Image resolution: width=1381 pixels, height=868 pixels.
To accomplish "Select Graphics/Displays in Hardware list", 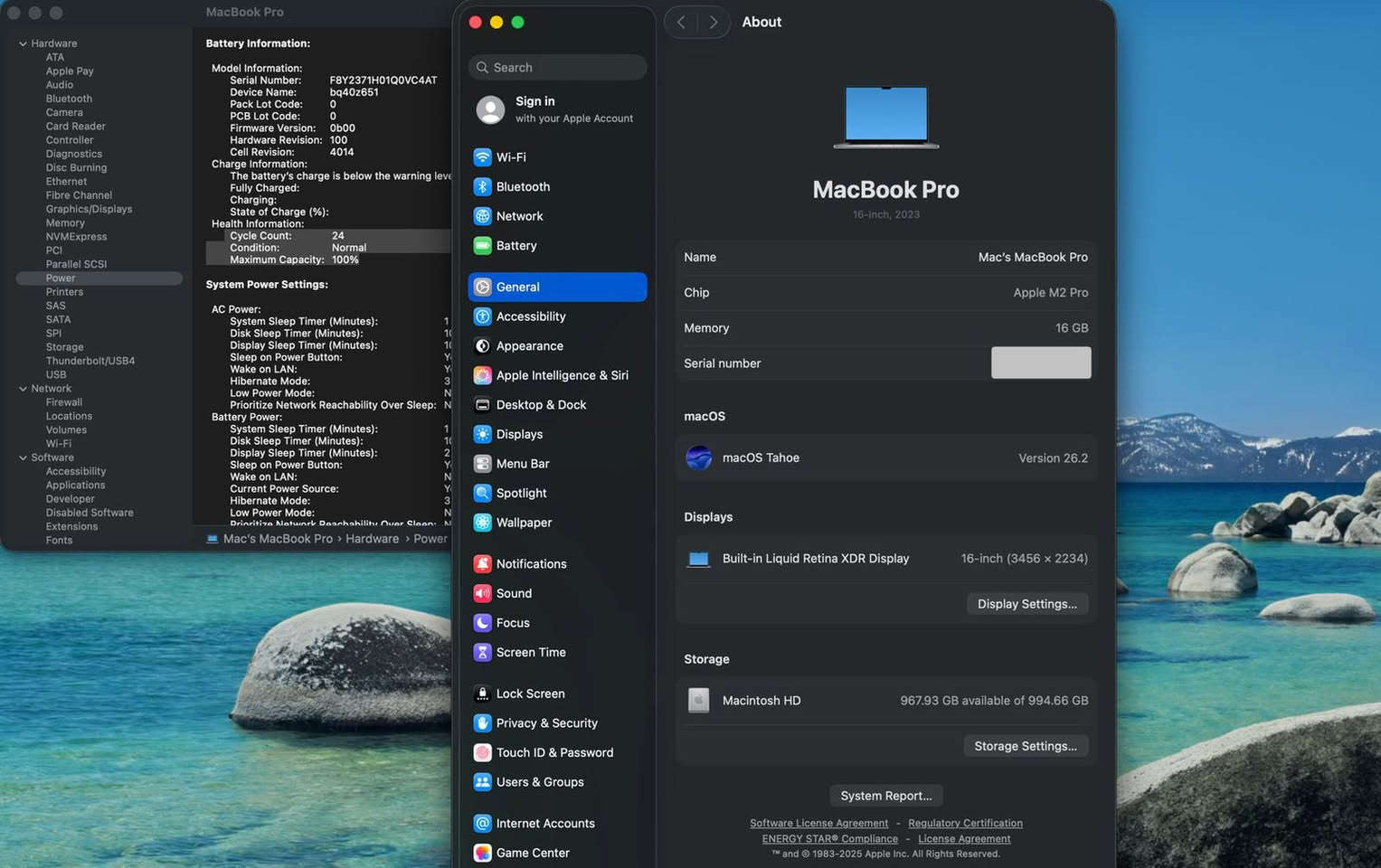I will pyautogui.click(x=89, y=209).
